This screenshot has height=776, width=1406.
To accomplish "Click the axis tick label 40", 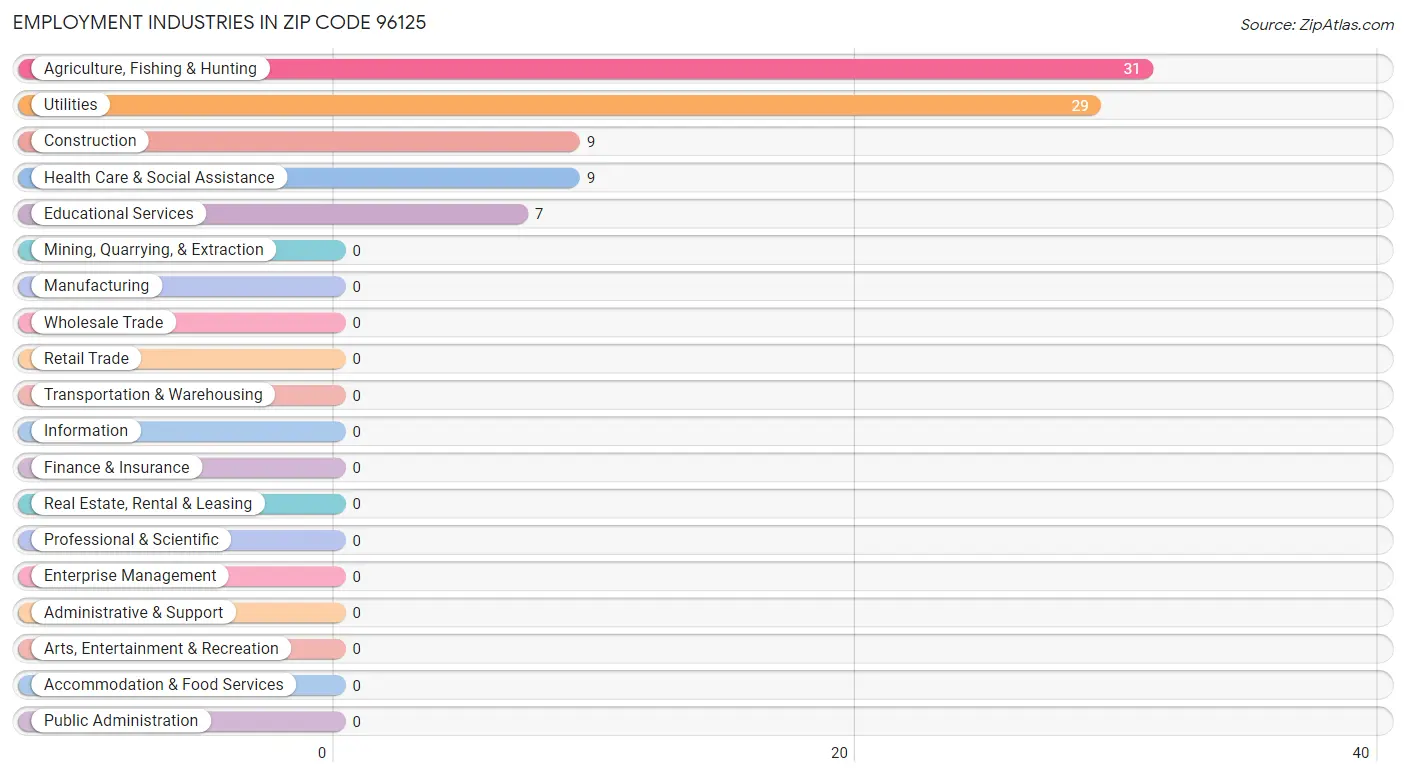I will pos(1360,753).
